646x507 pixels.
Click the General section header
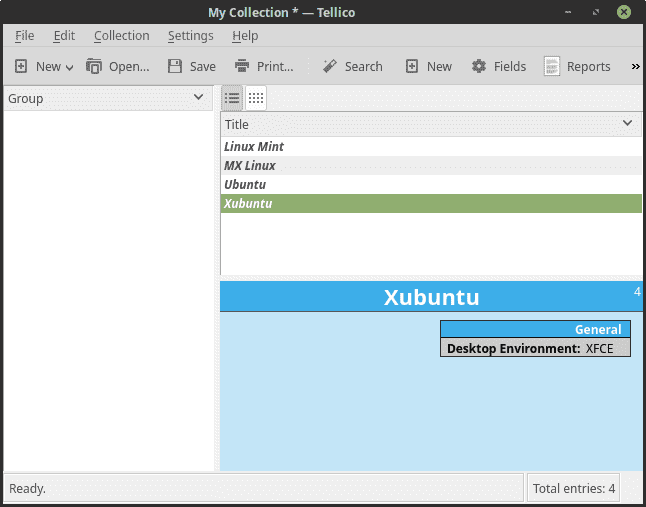click(535, 329)
